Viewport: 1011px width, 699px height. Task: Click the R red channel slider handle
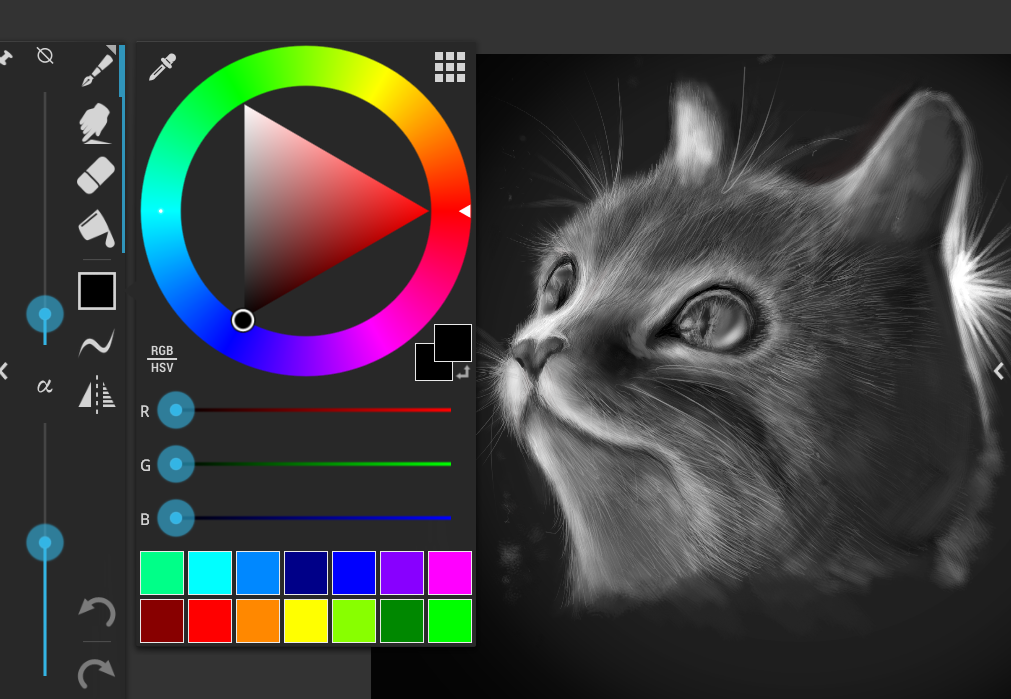(x=176, y=410)
